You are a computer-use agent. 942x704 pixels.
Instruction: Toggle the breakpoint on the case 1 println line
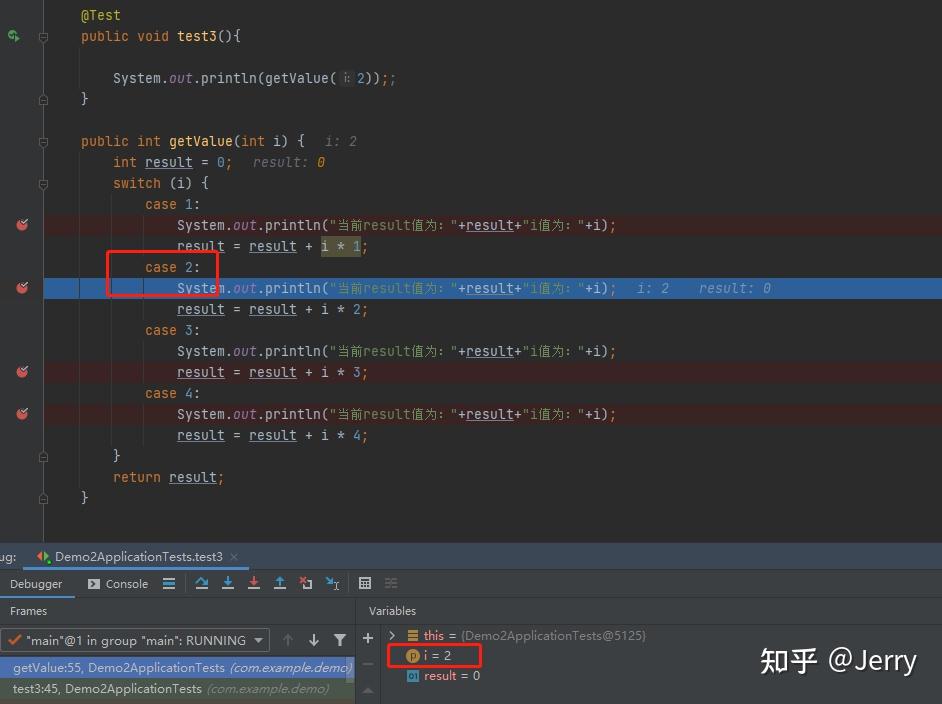click(x=21, y=224)
